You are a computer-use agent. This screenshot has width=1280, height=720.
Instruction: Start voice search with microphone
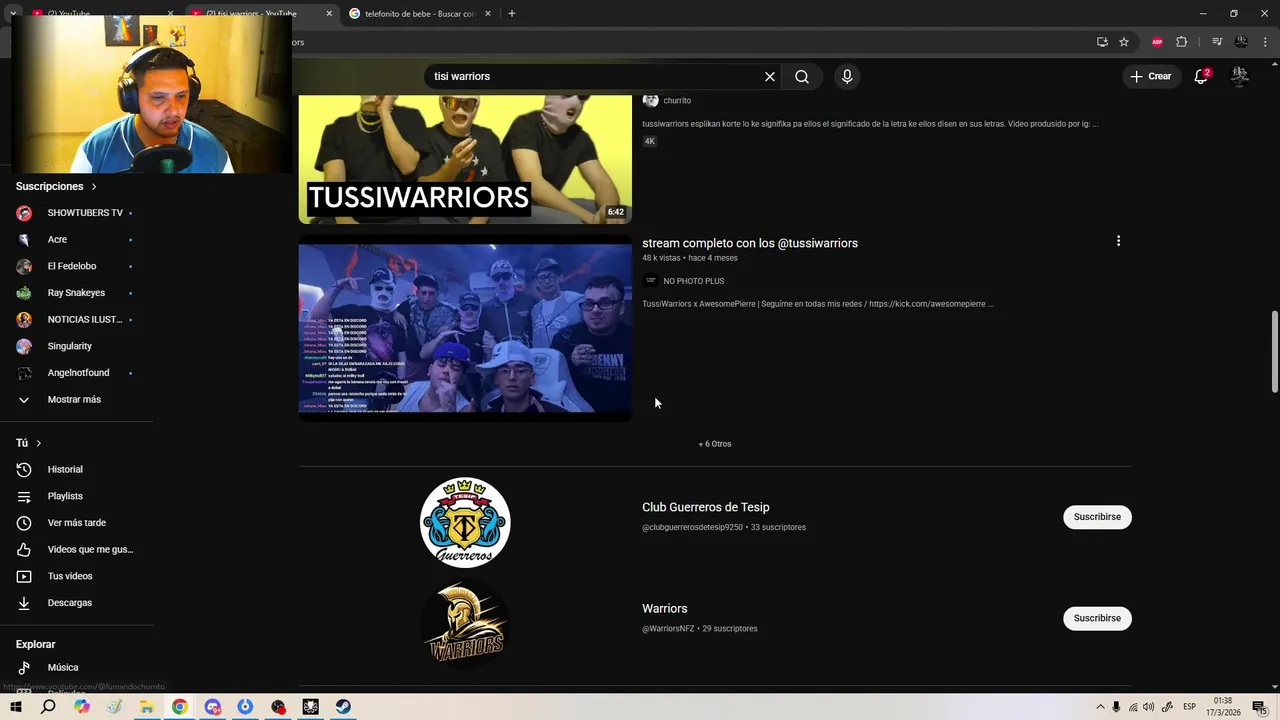point(847,76)
